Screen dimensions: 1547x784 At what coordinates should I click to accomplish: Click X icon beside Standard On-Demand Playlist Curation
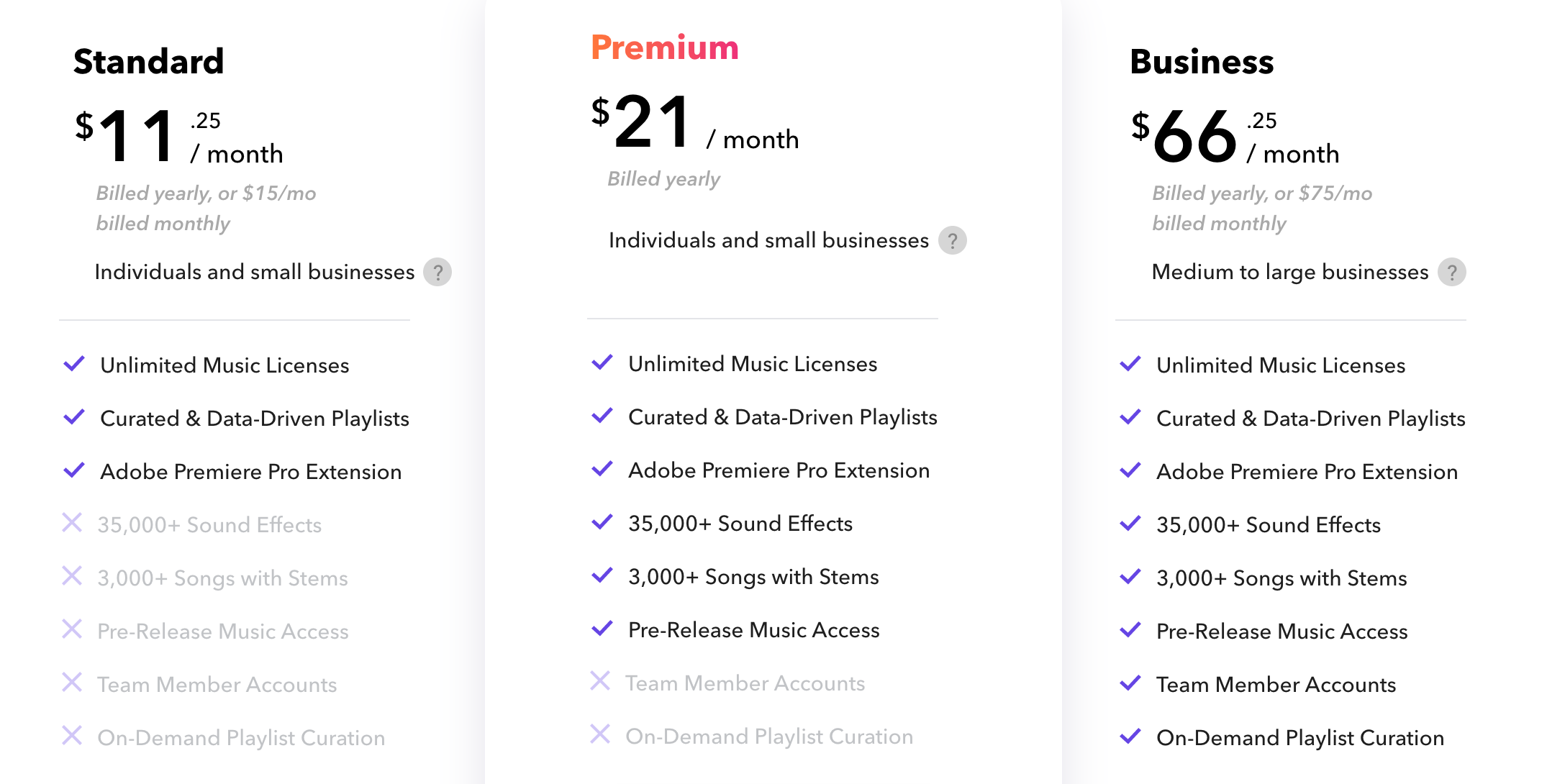click(72, 736)
